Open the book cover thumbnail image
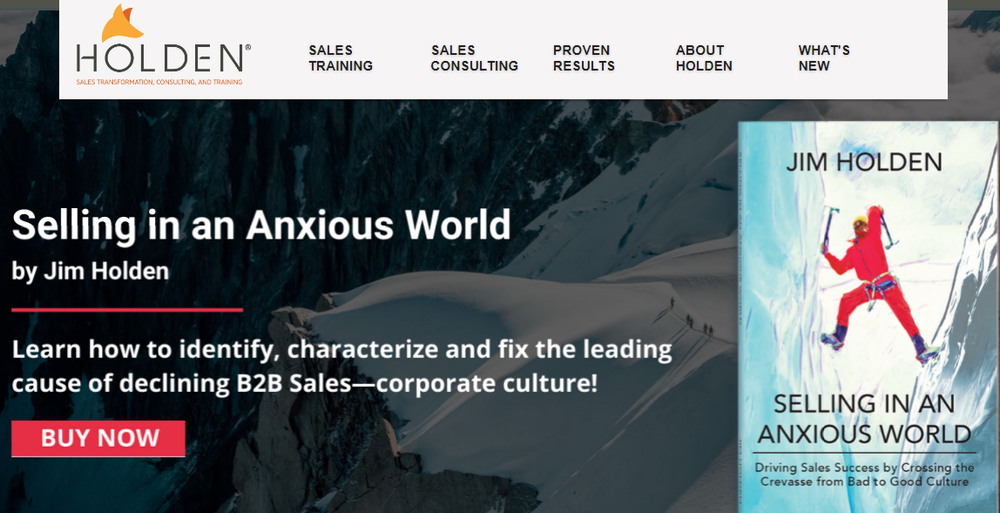The image size is (1000, 513). (x=869, y=317)
